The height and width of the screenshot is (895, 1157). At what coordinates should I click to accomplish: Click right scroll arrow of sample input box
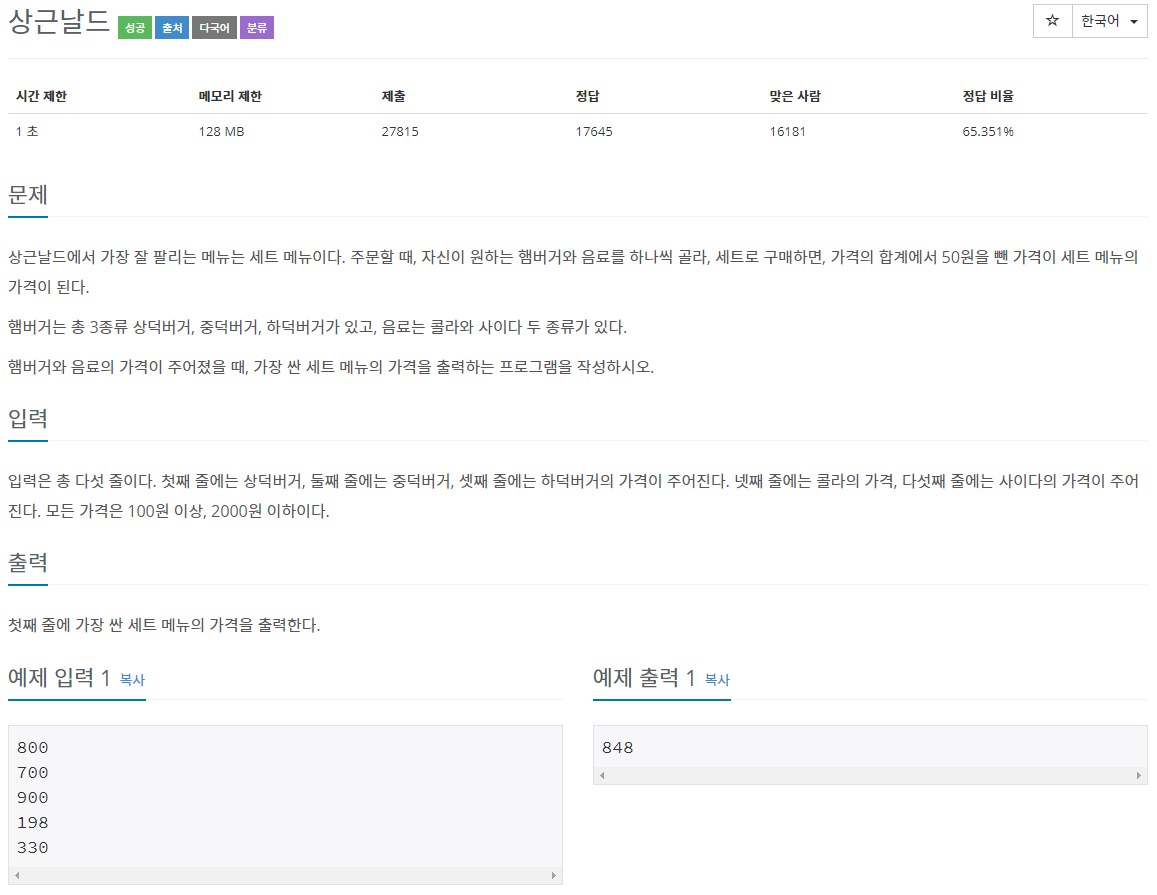tap(553, 876)
